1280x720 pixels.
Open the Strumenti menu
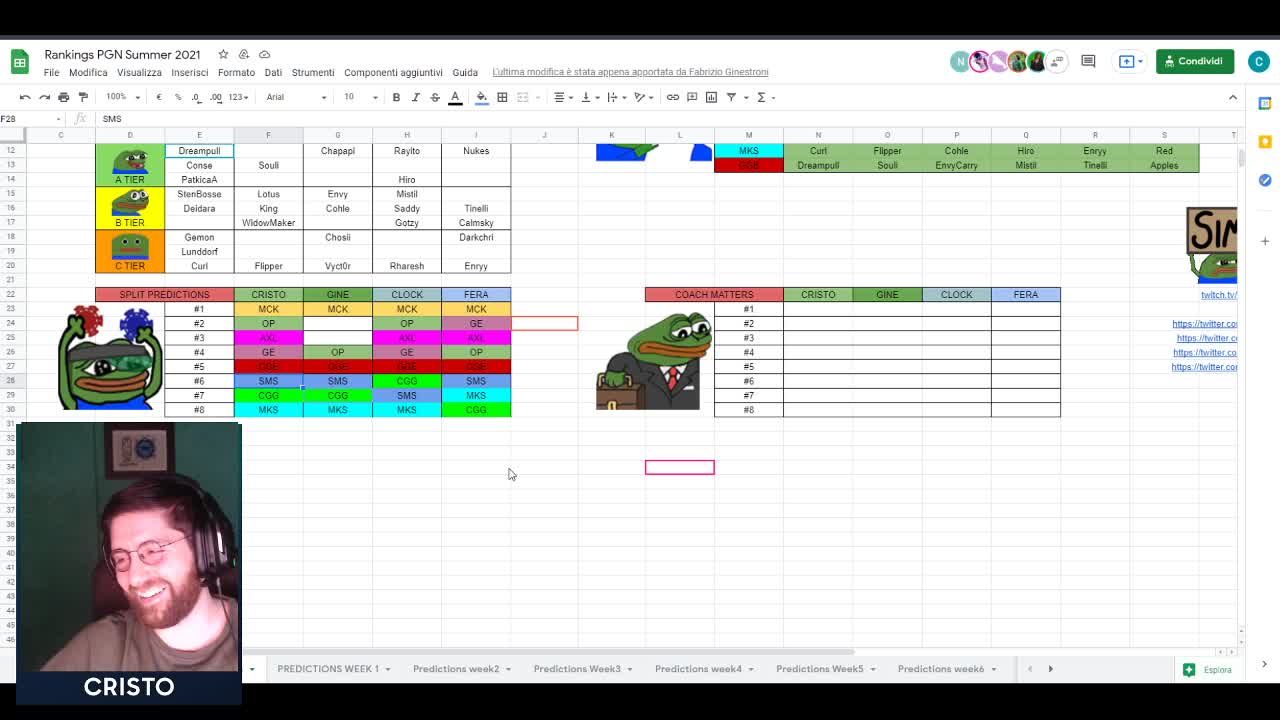(313, 72)
